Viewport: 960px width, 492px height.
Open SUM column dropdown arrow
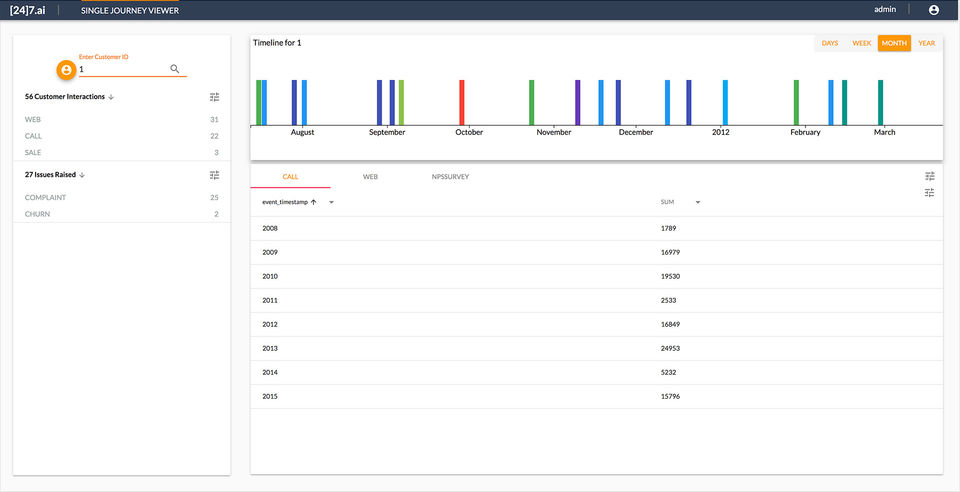coord(697,203)
